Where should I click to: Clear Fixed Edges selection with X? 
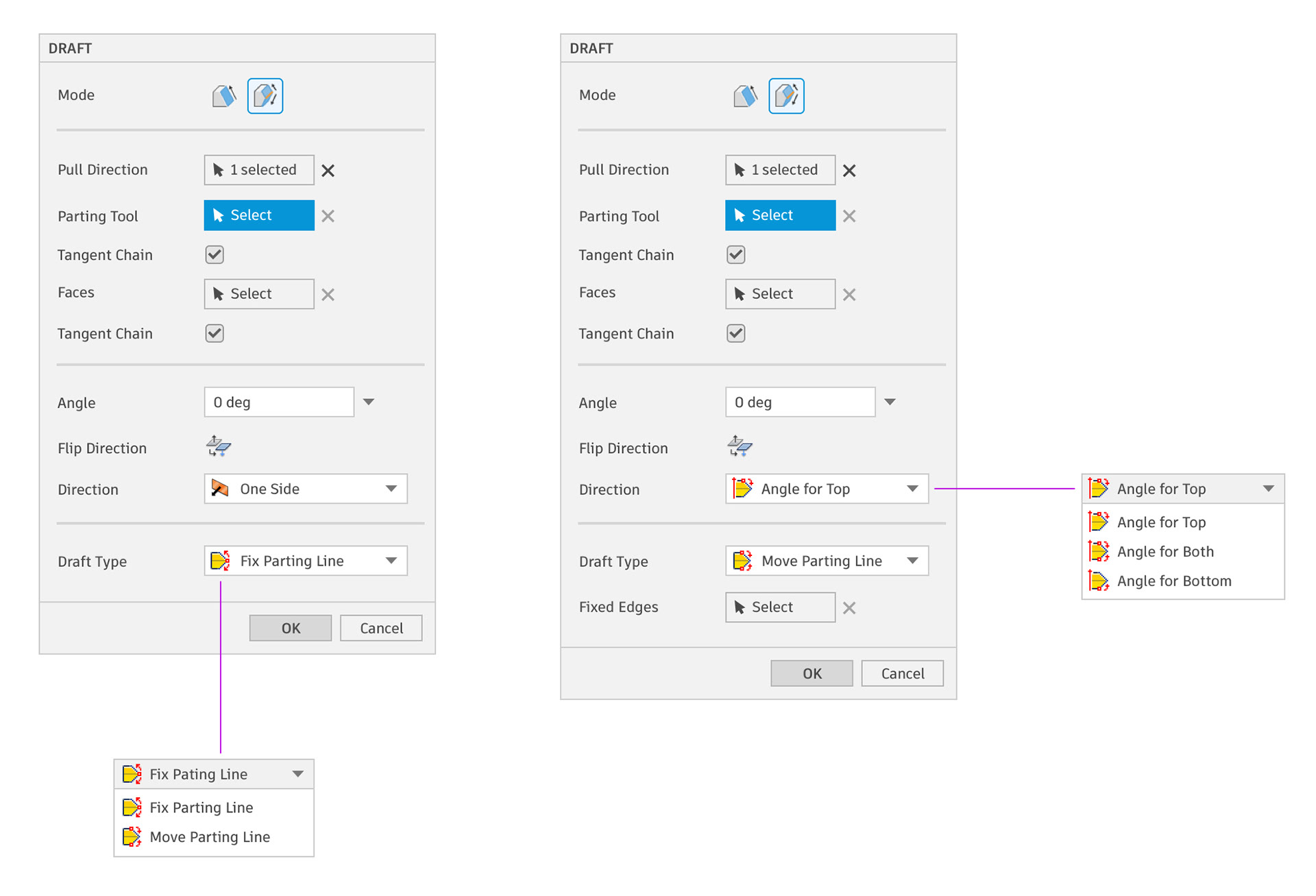[849, 608]
